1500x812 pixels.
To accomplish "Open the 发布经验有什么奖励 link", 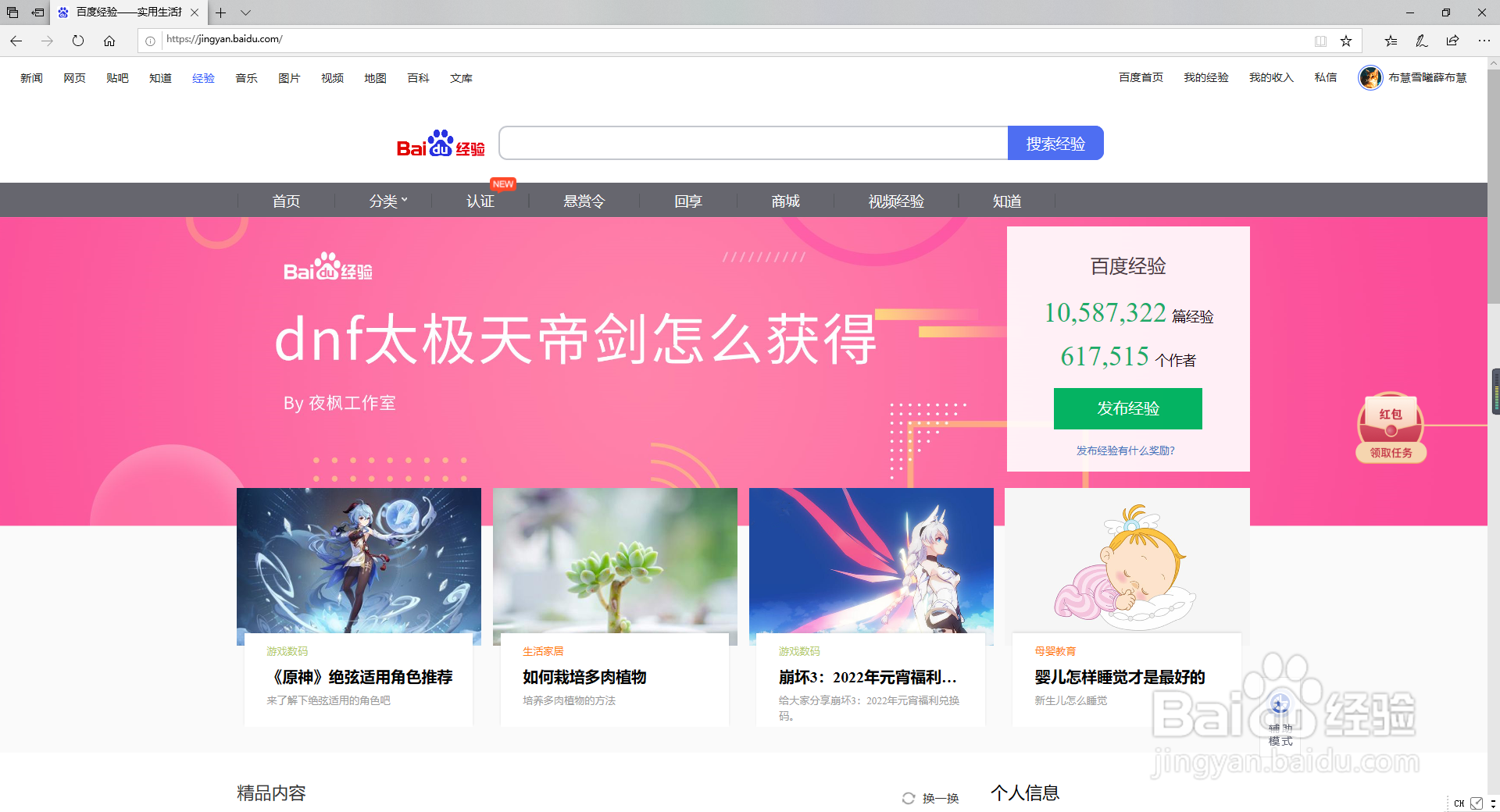I will [1126, 451].
